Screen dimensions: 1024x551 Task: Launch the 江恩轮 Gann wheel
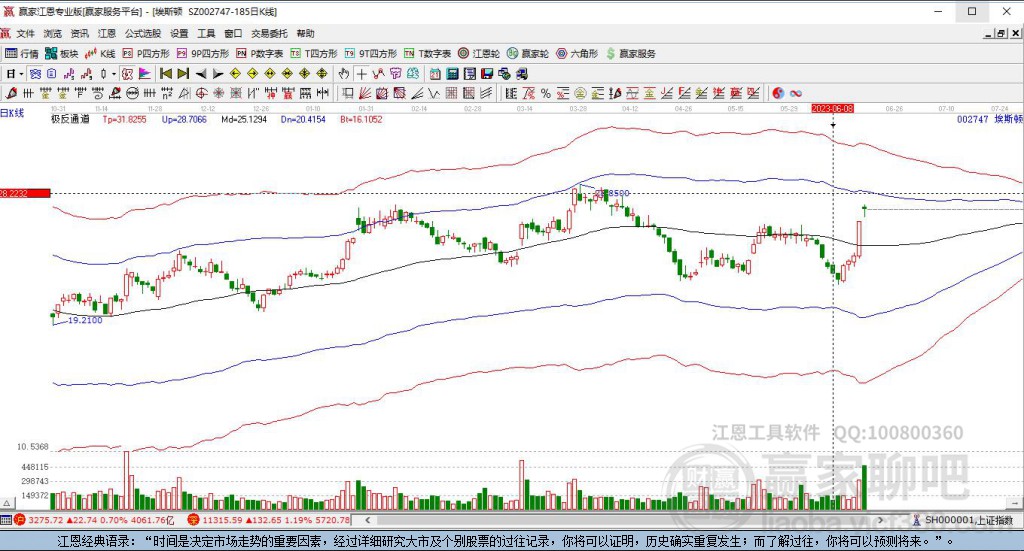click(x=479, y=54)
